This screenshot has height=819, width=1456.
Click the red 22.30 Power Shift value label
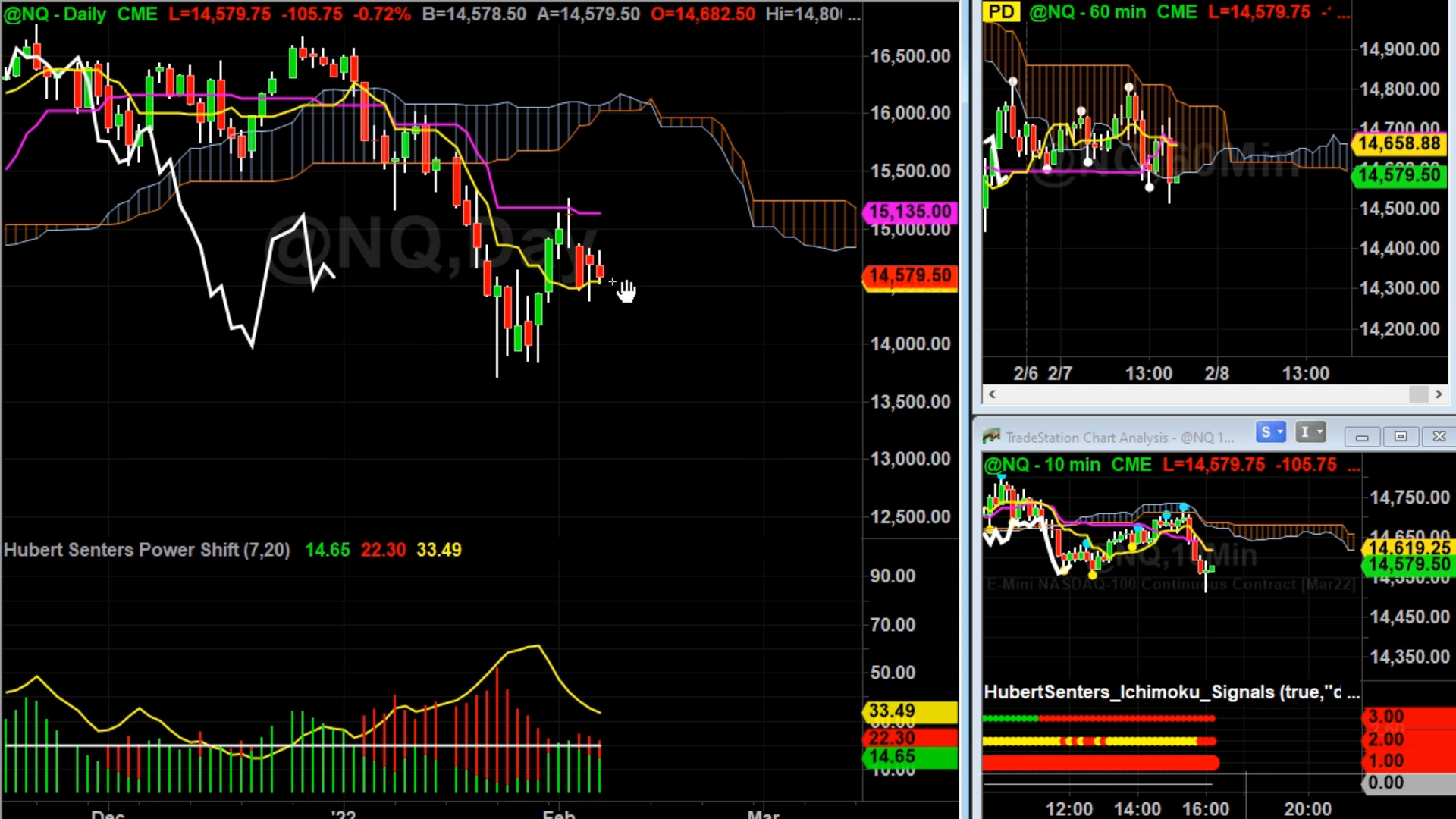(910, 738)
